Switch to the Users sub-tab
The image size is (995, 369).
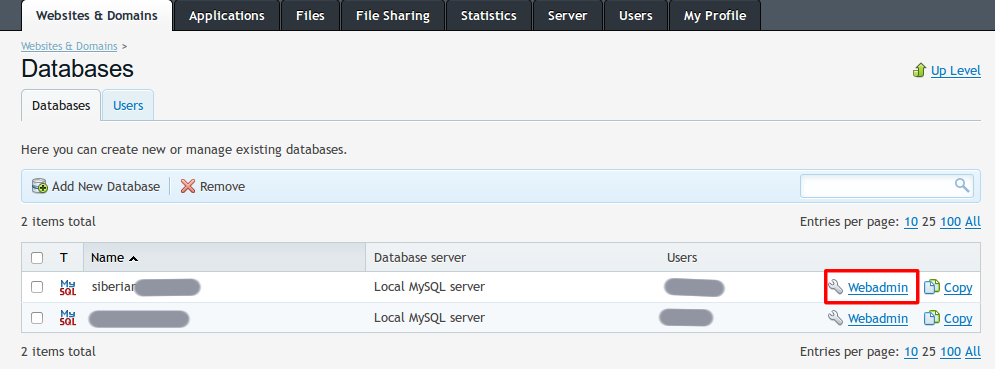point(128,105)
